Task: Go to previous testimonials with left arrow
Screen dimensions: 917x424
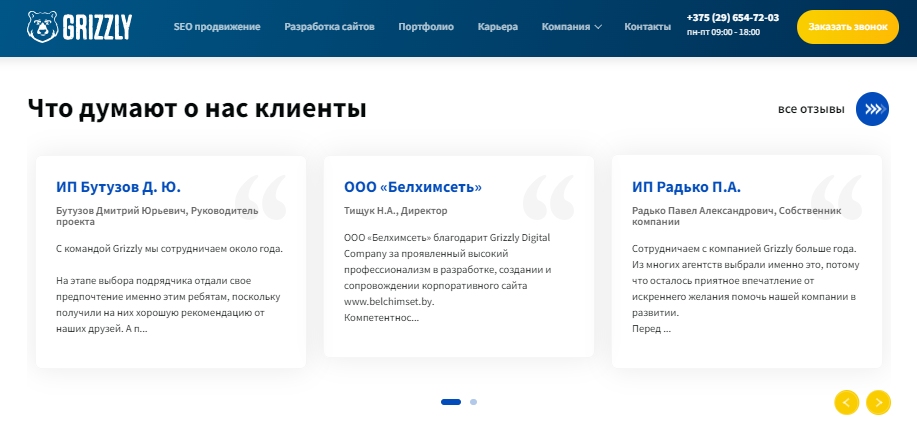Action: [846, 402]
